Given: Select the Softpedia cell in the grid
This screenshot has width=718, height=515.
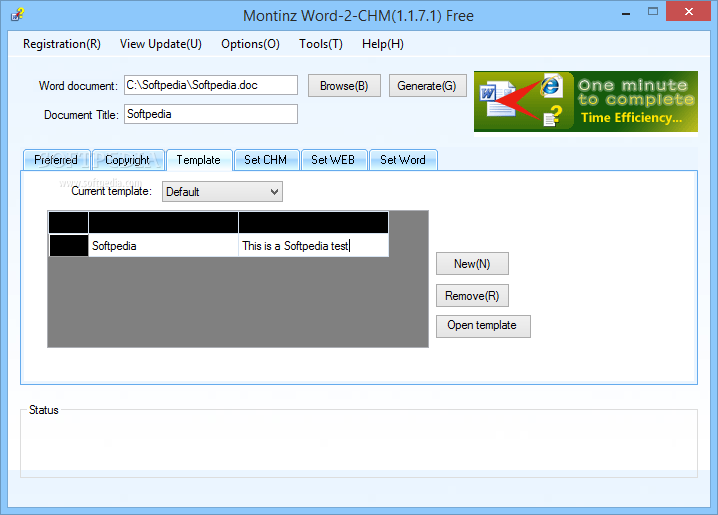Looking at the screenshot, I should (x=163, y=246).
